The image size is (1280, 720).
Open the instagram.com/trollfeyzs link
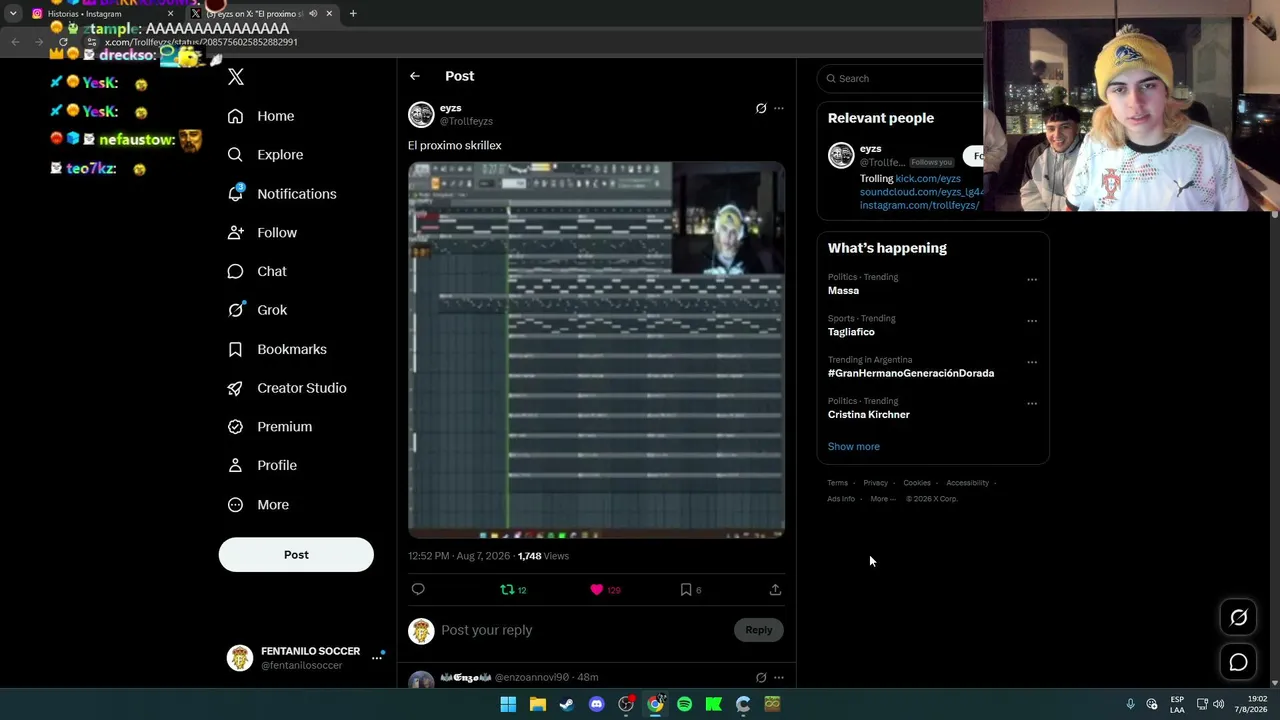point(919,205)
